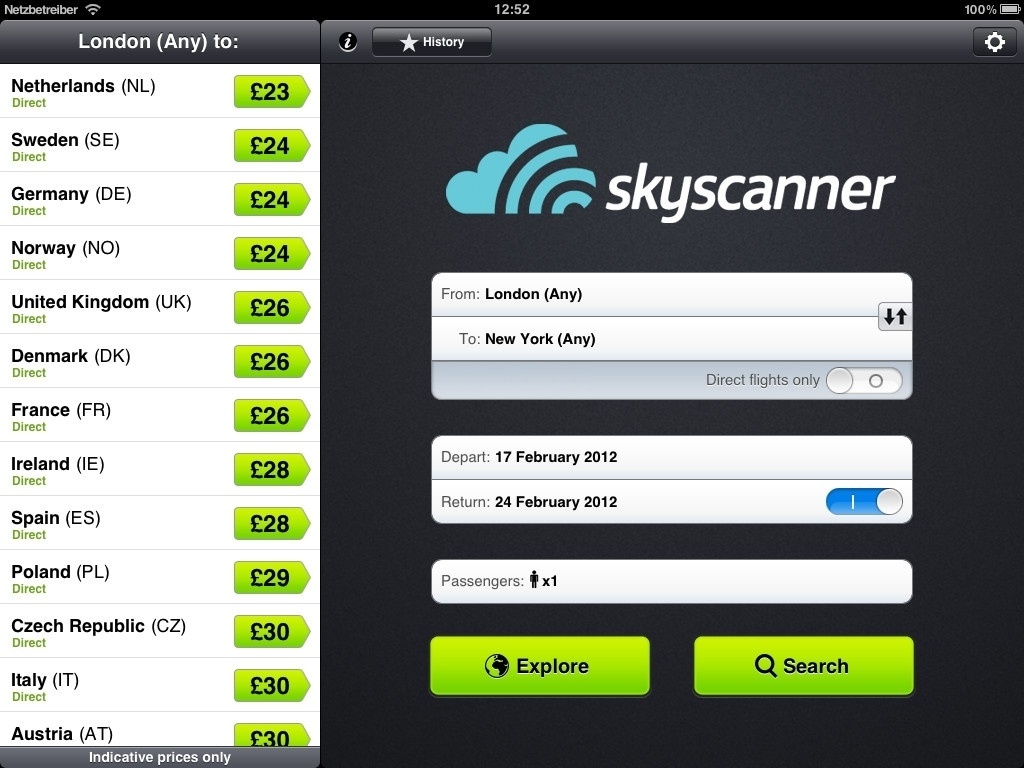Viewport: 1024px width, 768px height.
Task: Enable Direct flights only
Action: point(864,380)
